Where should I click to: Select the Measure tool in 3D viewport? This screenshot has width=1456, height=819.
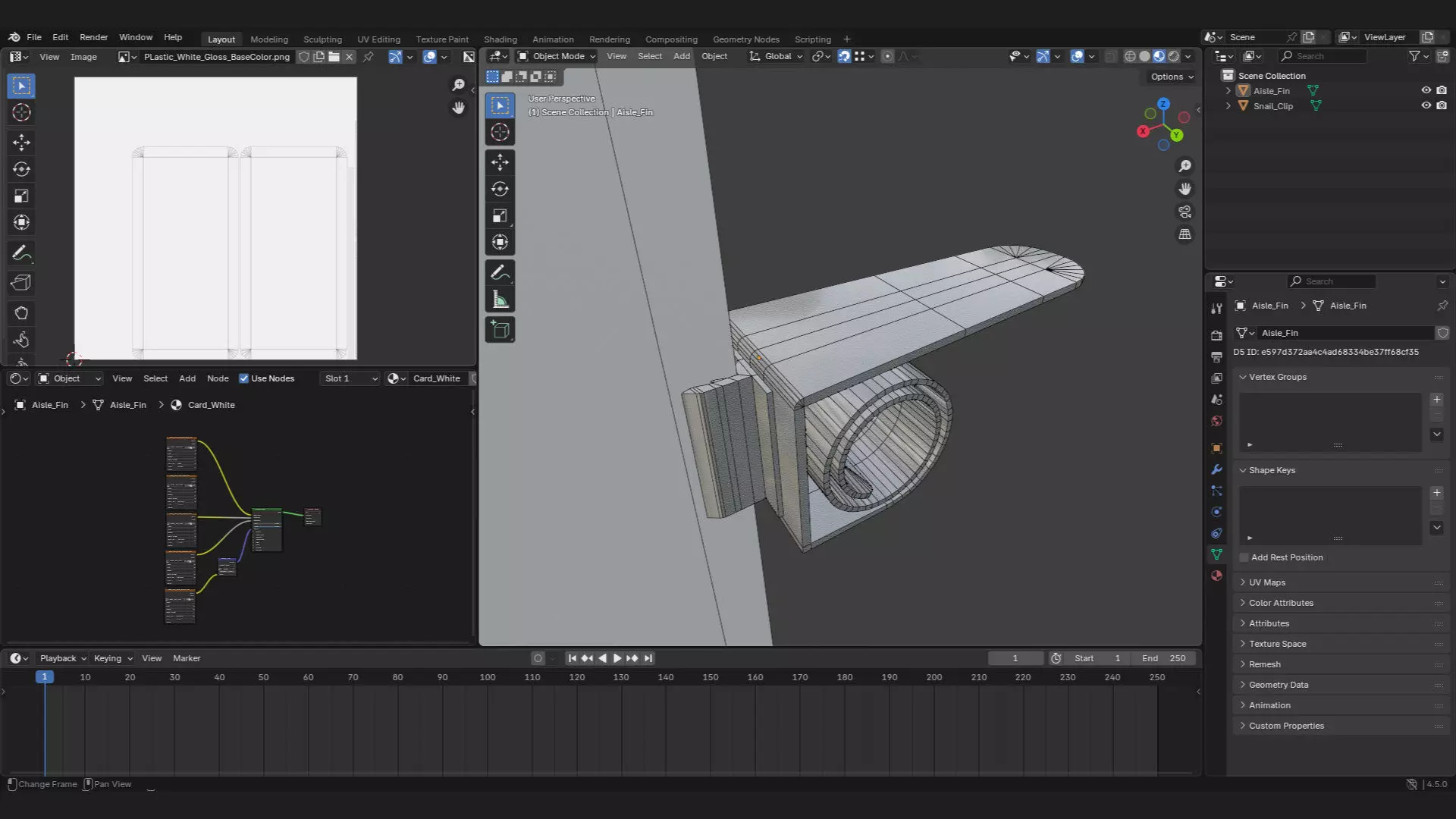coord(500,300)
